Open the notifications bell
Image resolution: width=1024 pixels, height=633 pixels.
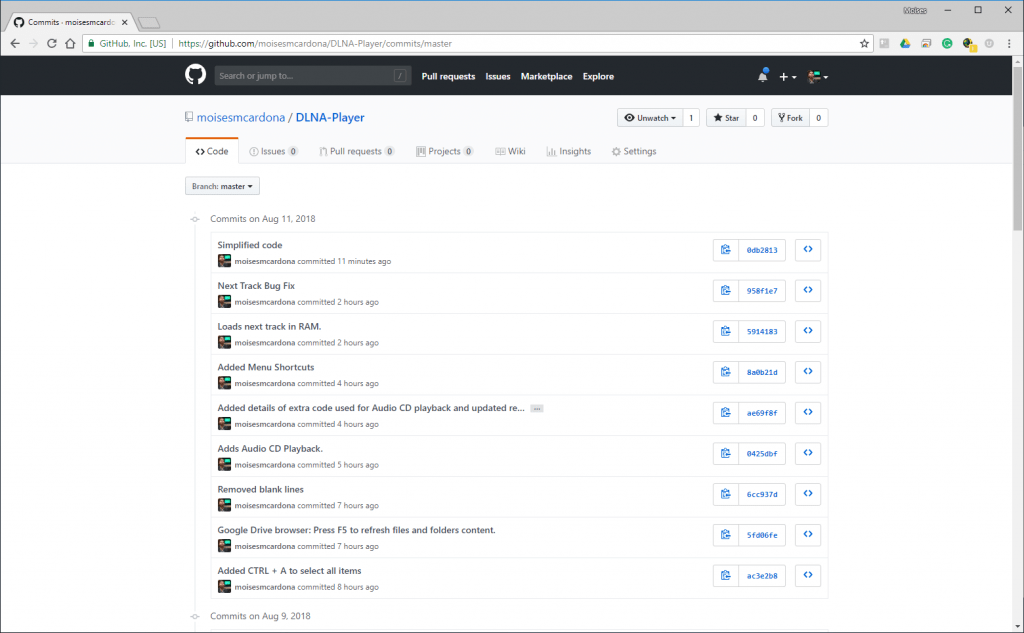click(x=763, y=77)
